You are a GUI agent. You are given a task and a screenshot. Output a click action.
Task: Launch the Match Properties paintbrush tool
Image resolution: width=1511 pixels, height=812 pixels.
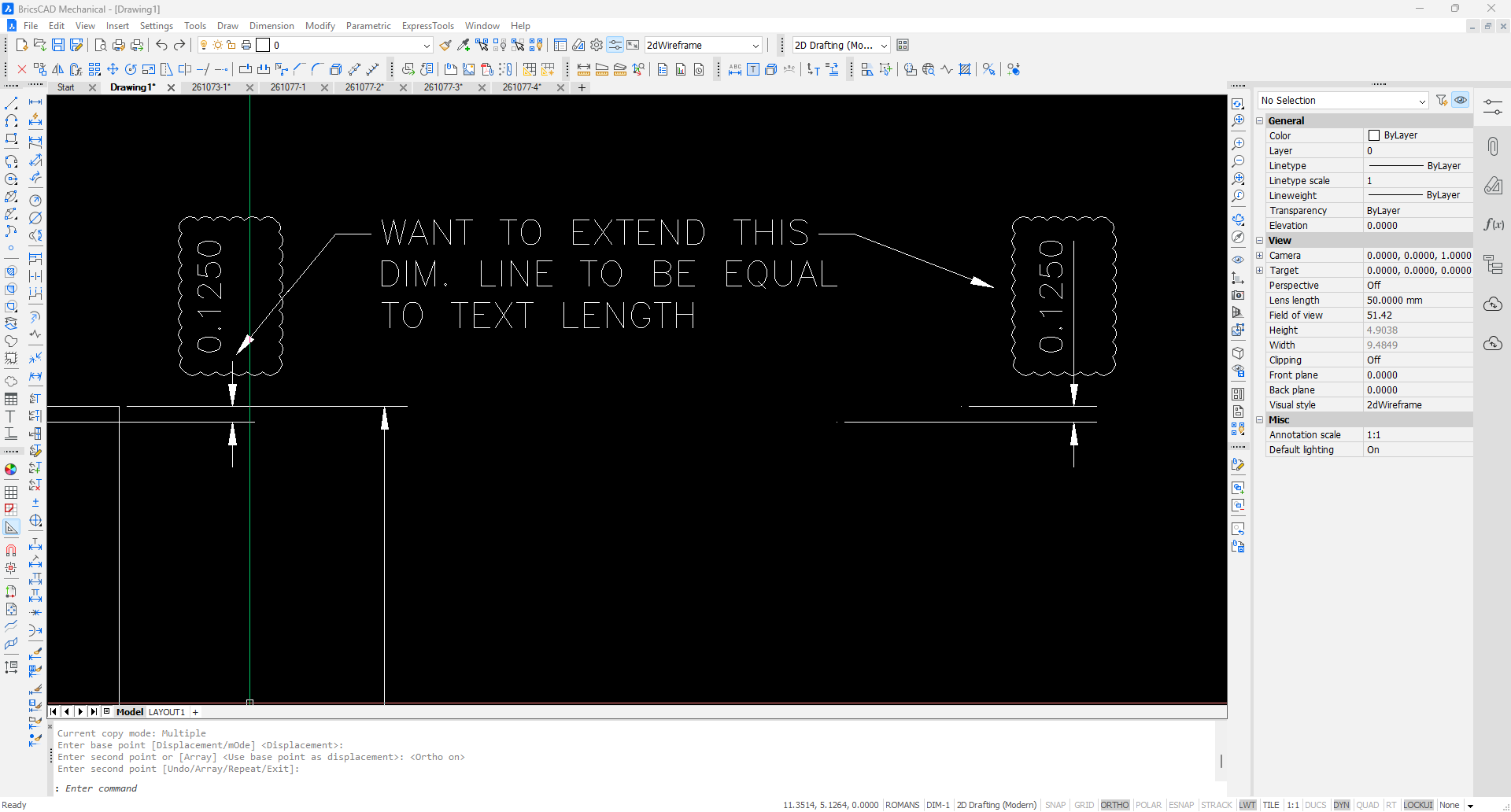coord(445,45)
